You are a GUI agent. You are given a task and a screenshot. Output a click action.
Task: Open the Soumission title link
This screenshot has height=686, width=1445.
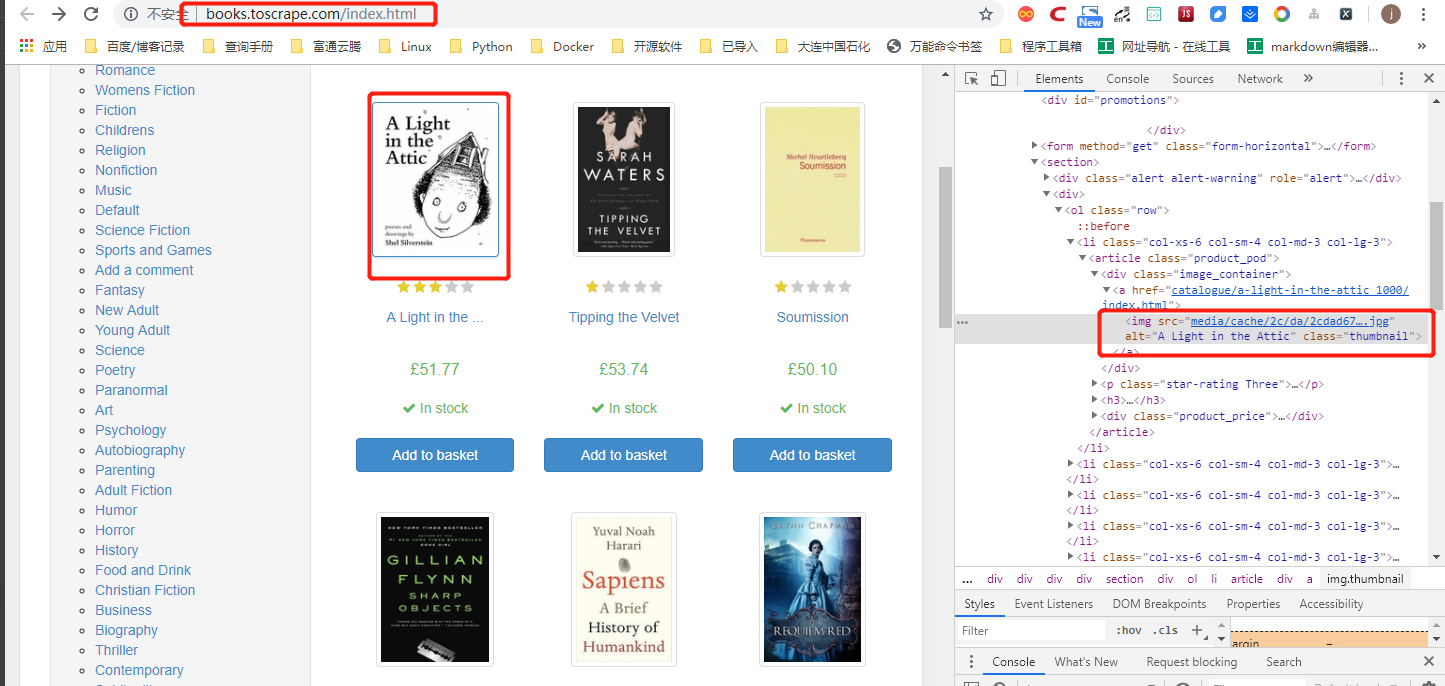[812, 317]
